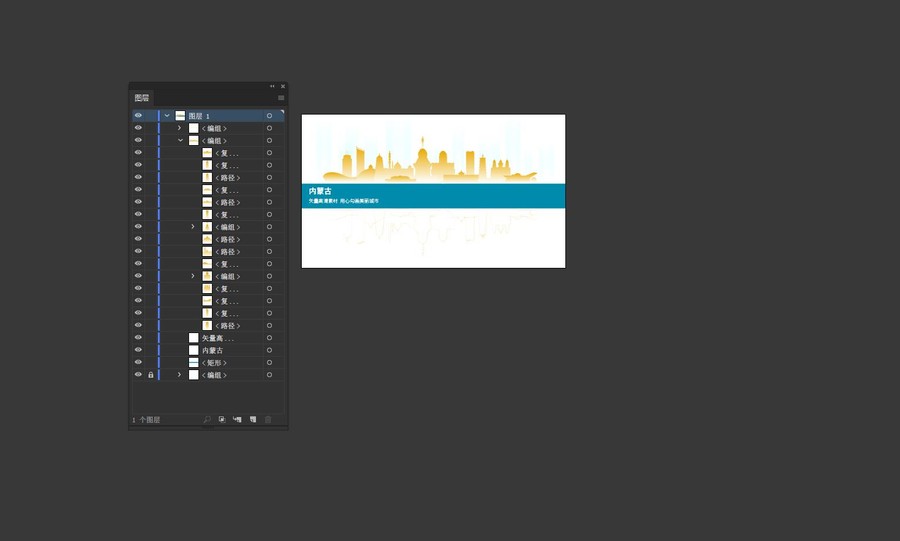
Task: Click target circle of the expanded <编组> row
Action: click(x=269, y=141)
